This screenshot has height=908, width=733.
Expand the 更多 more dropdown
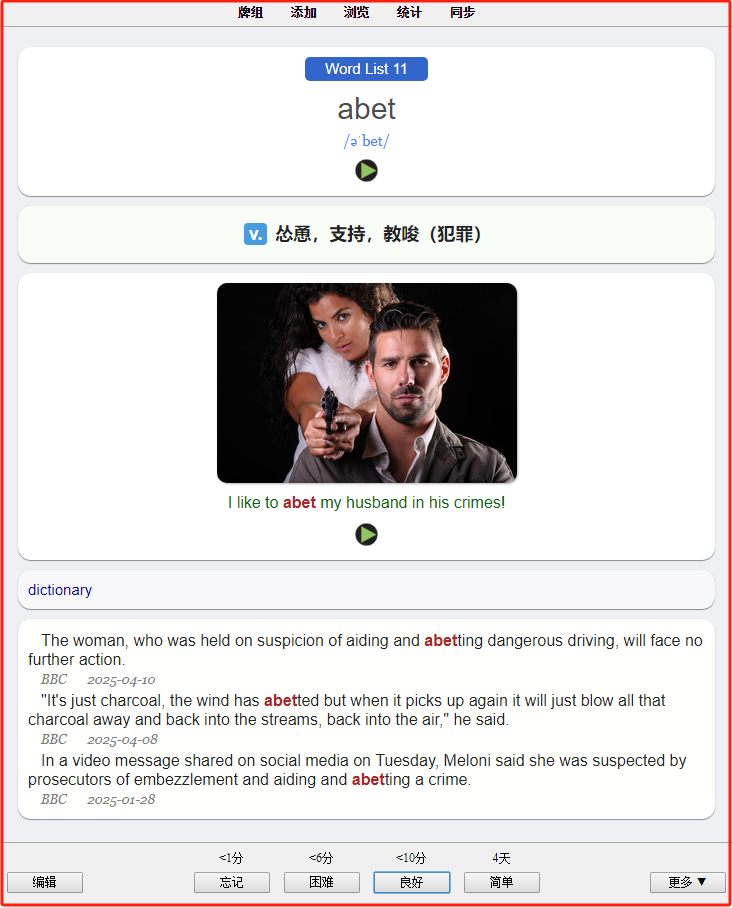687,883
